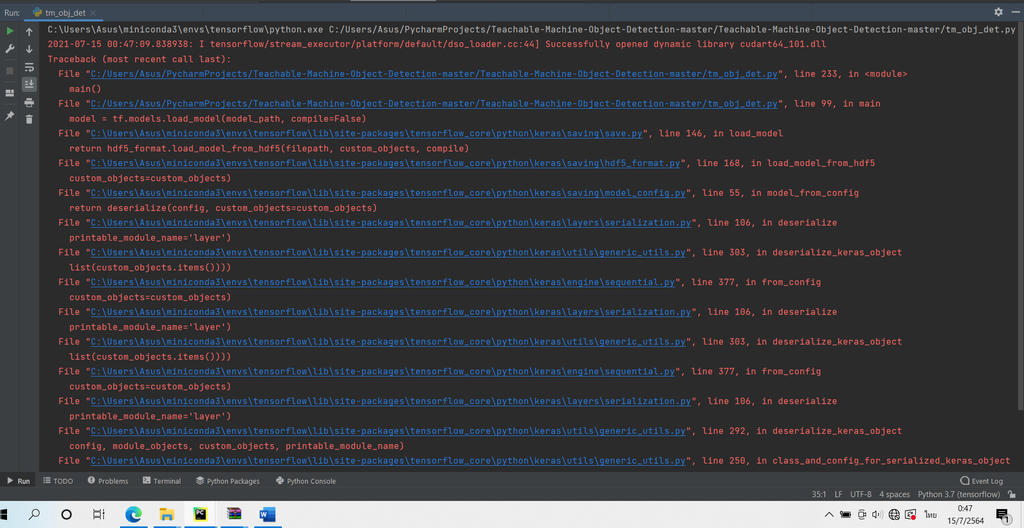Open Windows search from the taskbar
The width and height of the screenshot is (1024, 528).
coord(35,515)
